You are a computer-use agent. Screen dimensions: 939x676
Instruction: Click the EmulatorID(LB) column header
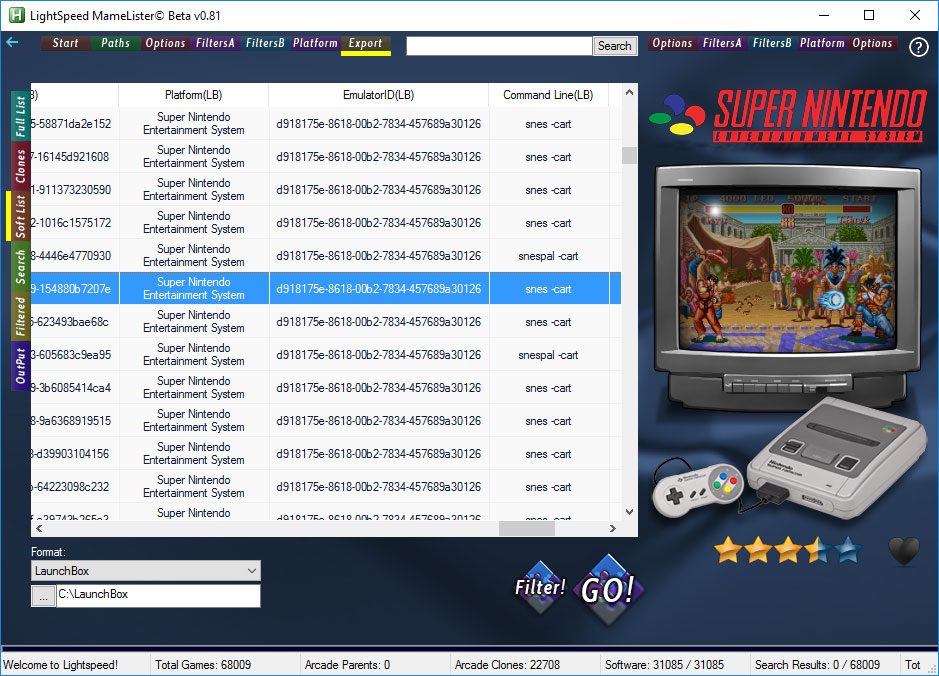tap(378, 95)
